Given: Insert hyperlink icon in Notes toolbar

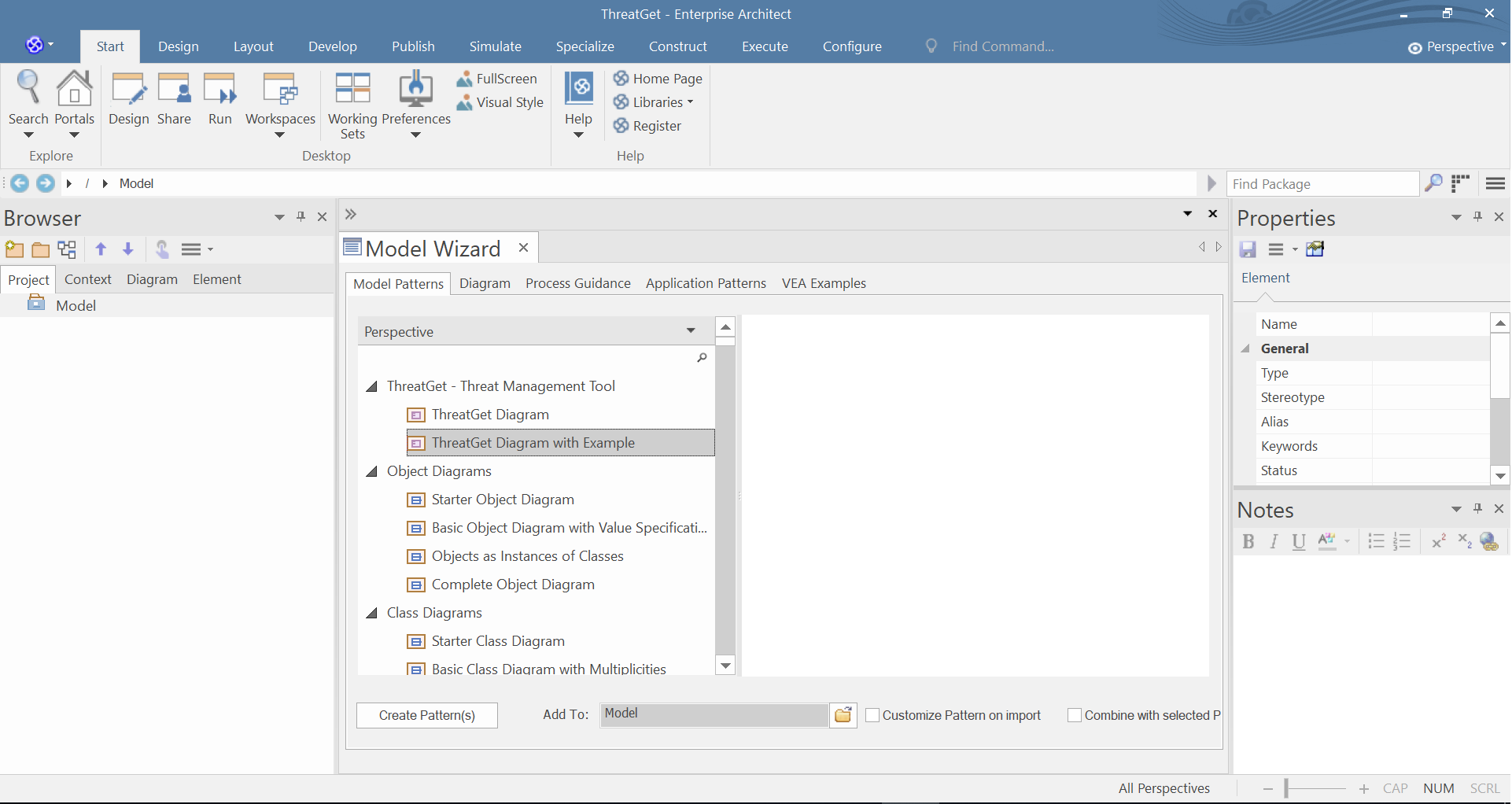Looking at the screenshot, I should [1489, 541].
